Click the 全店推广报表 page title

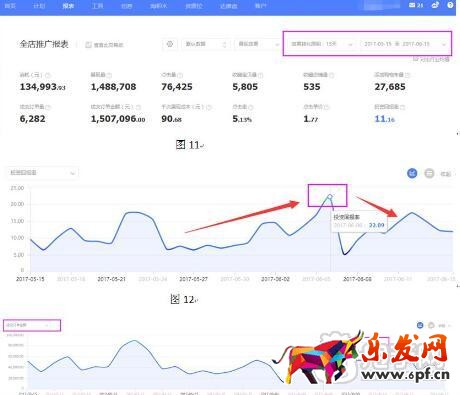pyautogui.click(x=44, y=44)
